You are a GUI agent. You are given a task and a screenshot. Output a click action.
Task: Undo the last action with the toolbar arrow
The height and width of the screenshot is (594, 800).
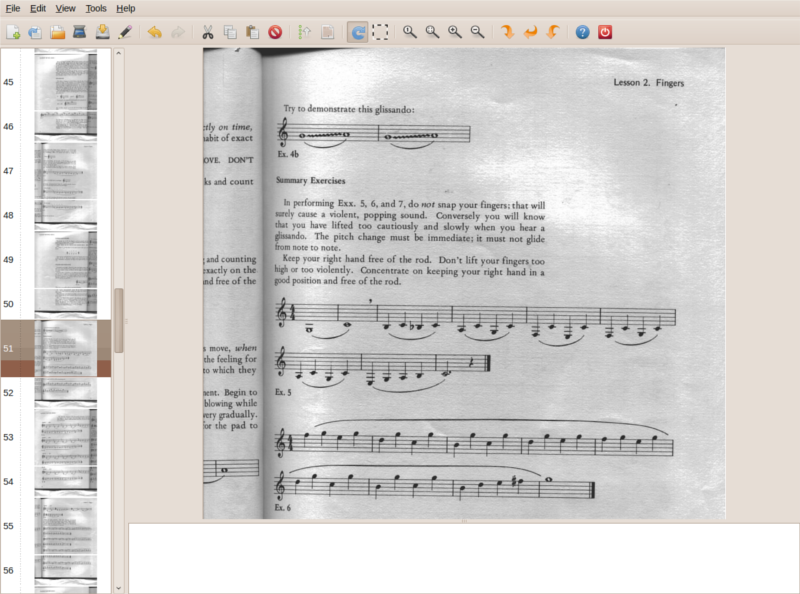pyautogui.click(x=154, y=32)
